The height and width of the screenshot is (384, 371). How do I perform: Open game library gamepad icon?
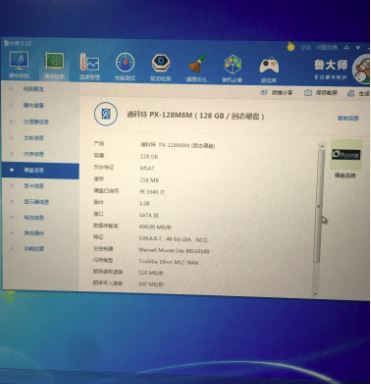click(x=269, y=66)
